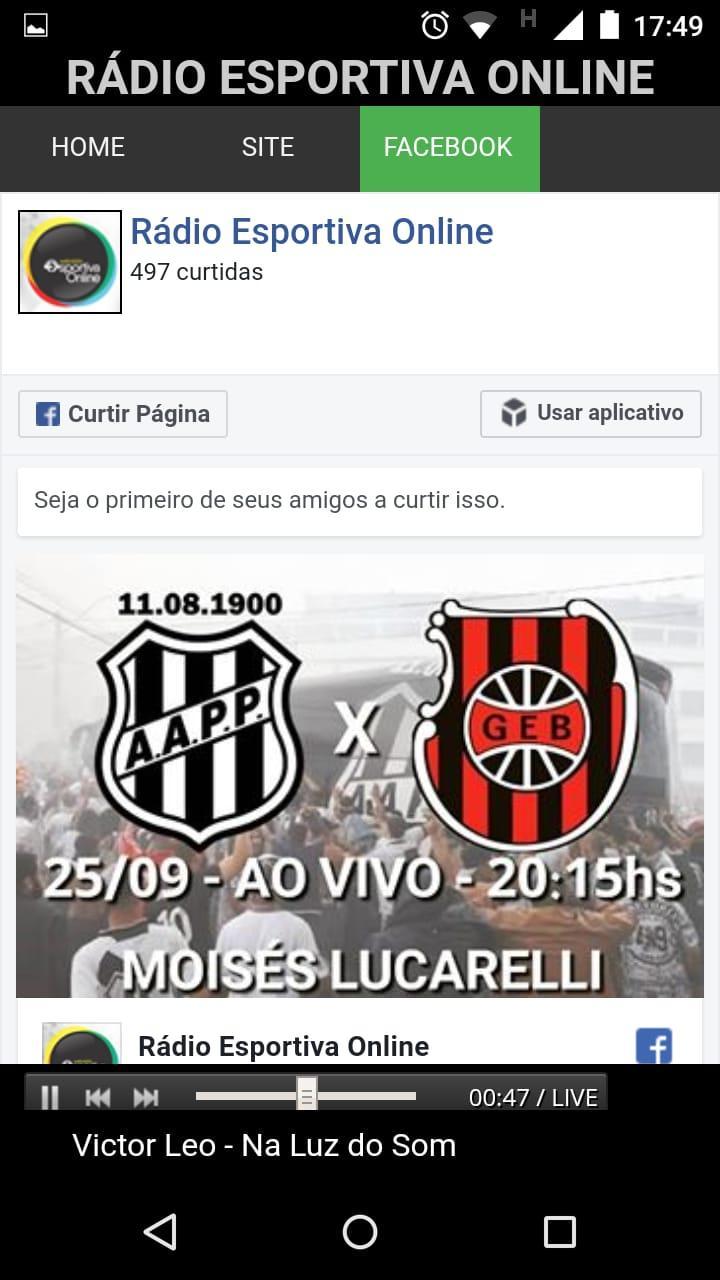This screenshot has width=720, height=1280.
Task: Open the A.A.P.P. x GEB match banner
Action: pyautogui.click(x=360, y=776)
